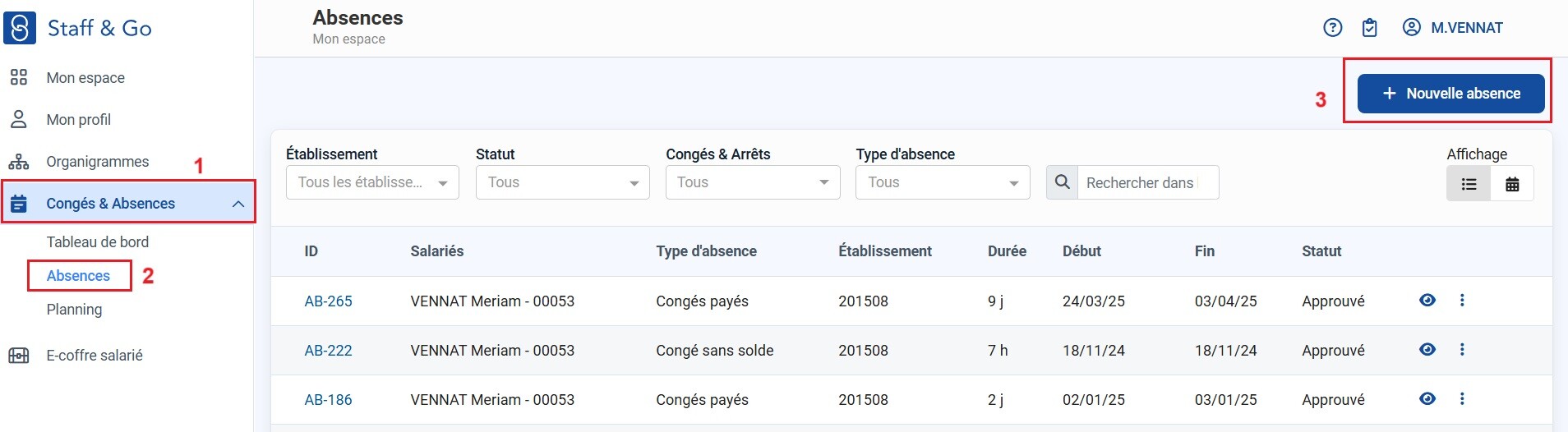
Task: Switch to list display view
Action: click(1469, 184)
